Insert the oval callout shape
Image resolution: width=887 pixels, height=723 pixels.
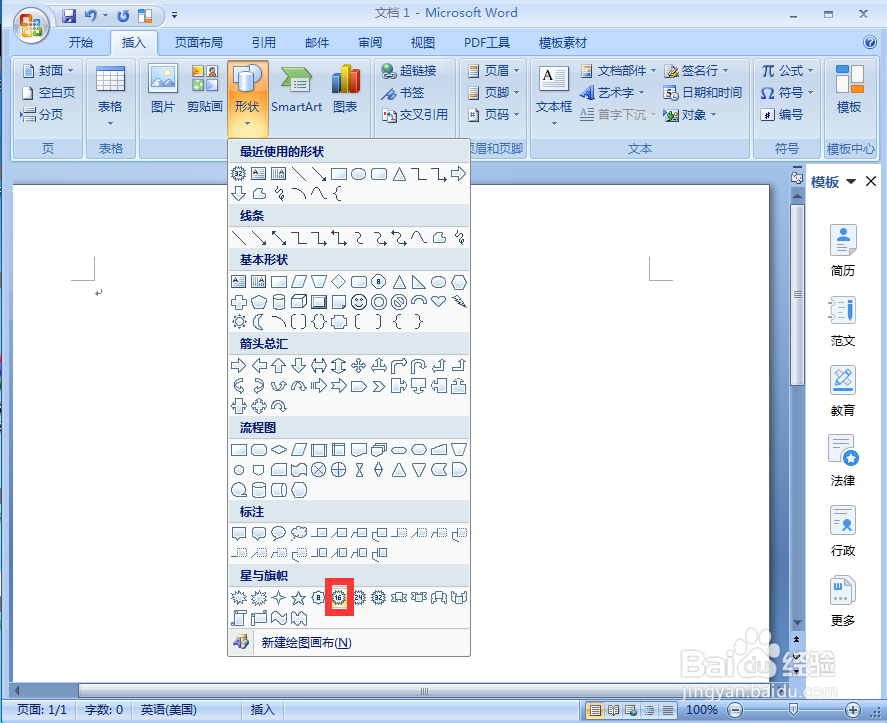coord(278,533)
